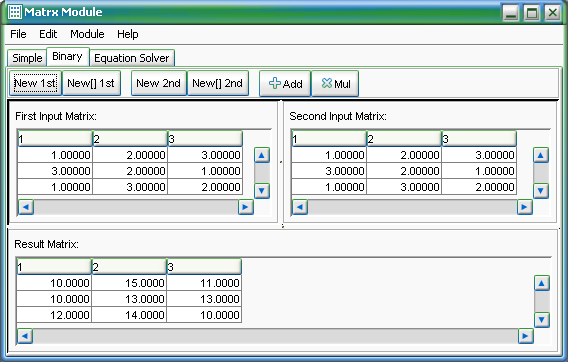Click First Input Matrix vertical scrollbar track
Screen dimensions: 568x362
(x=262, y=173)
